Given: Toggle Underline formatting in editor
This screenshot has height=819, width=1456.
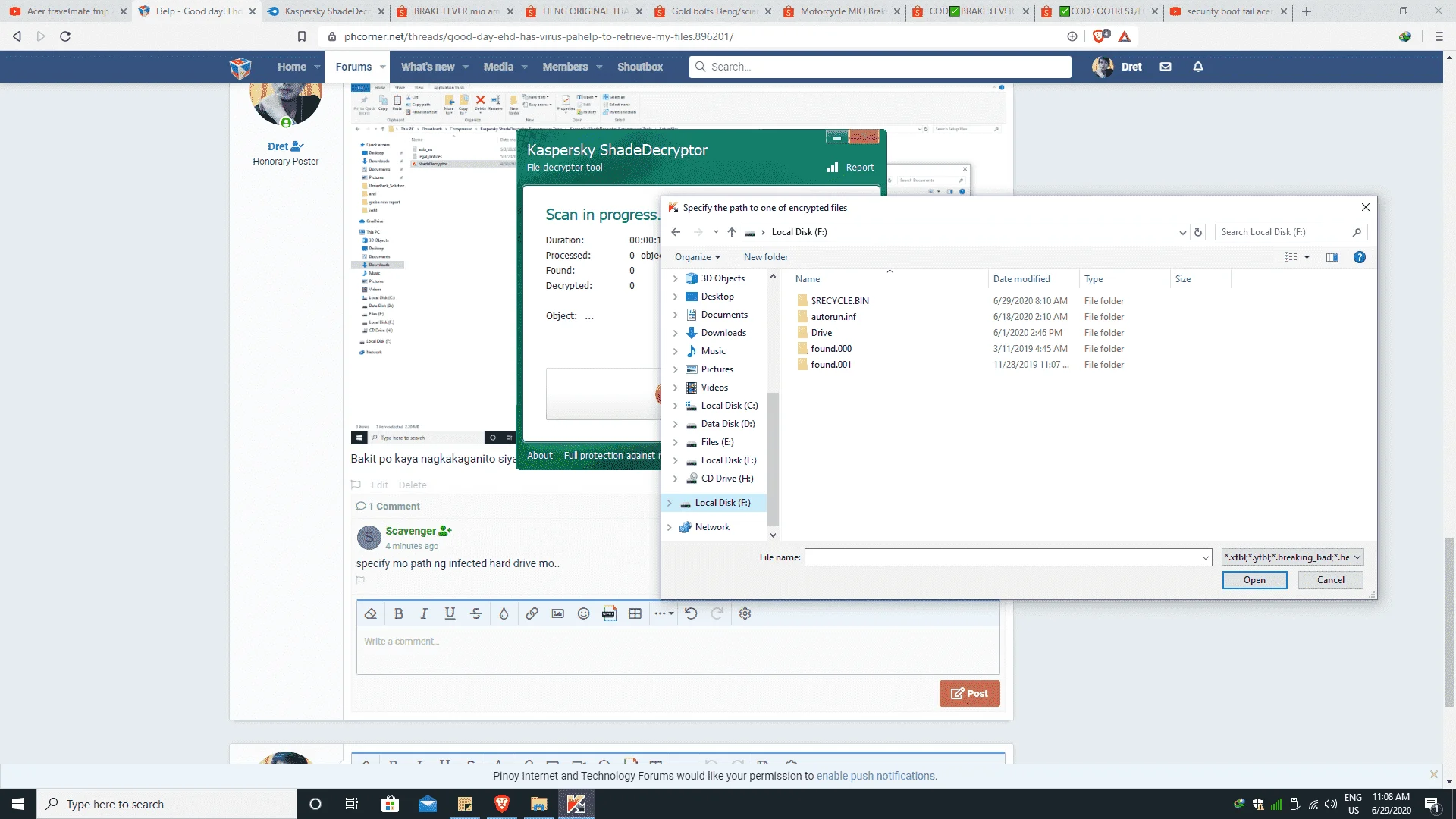Looking at the screenshot, I should click(450, 613).
